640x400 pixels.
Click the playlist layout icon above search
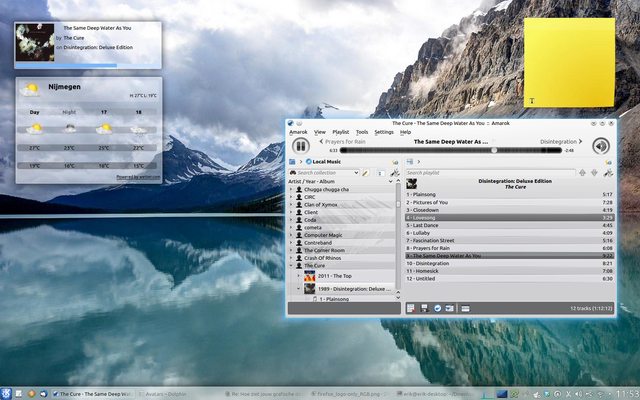(x=410, y=162)
